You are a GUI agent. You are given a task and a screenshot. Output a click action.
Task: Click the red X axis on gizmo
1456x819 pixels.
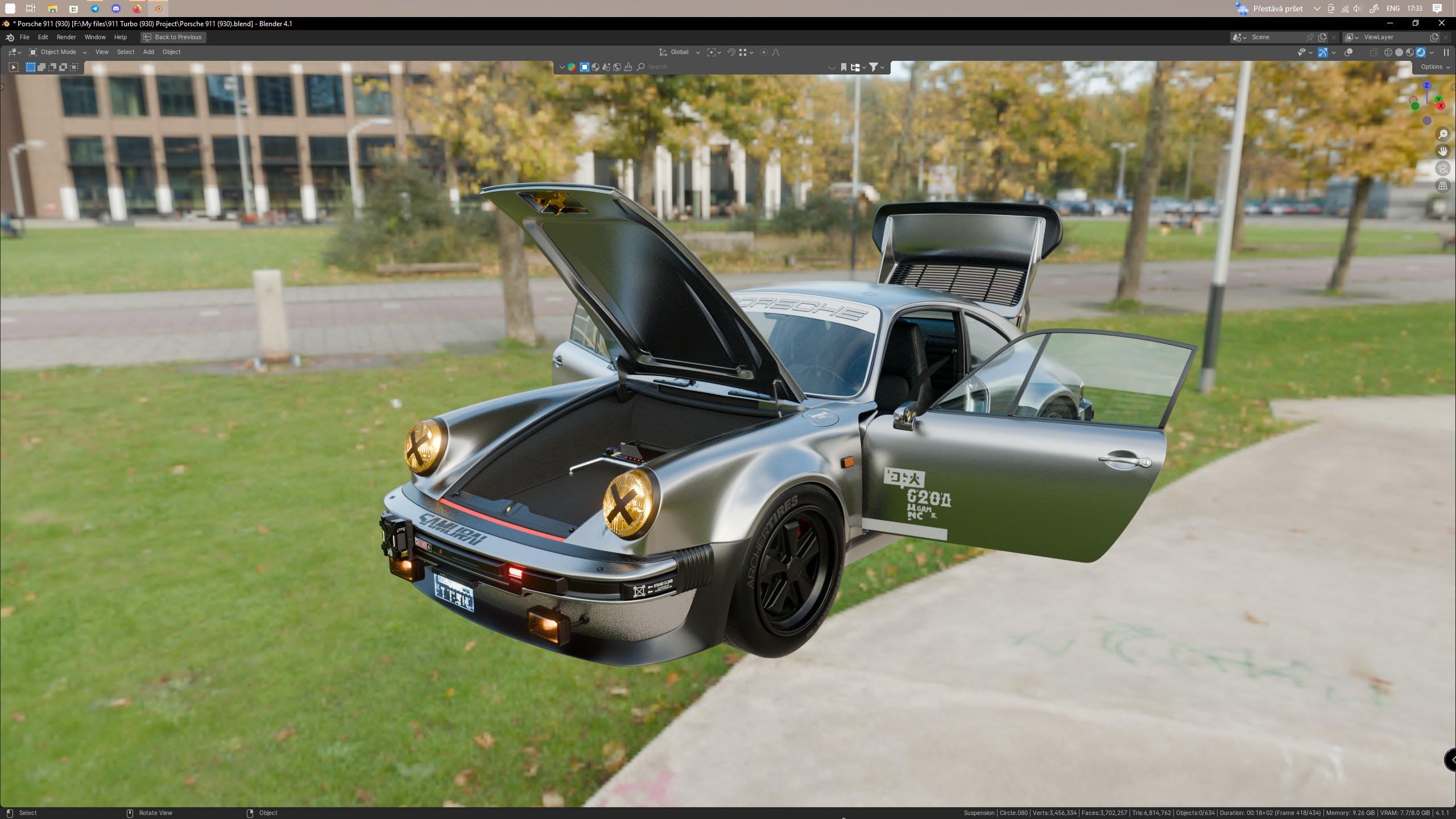tap(1441, 106)
